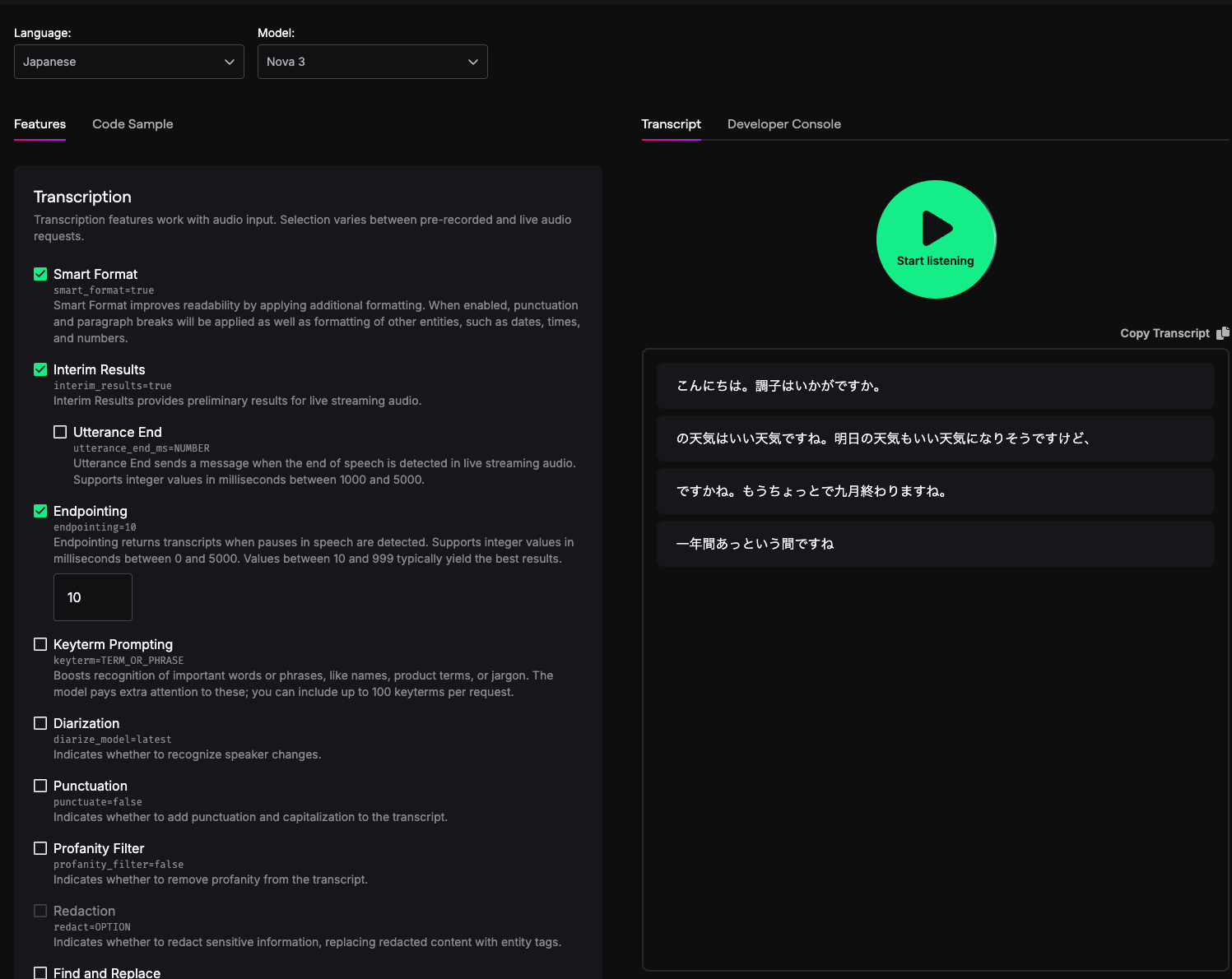The height and width of the screenshot is (979, 1232).
Task: Click the interim_results=true parameter text
Action: (x=113, y=386)
